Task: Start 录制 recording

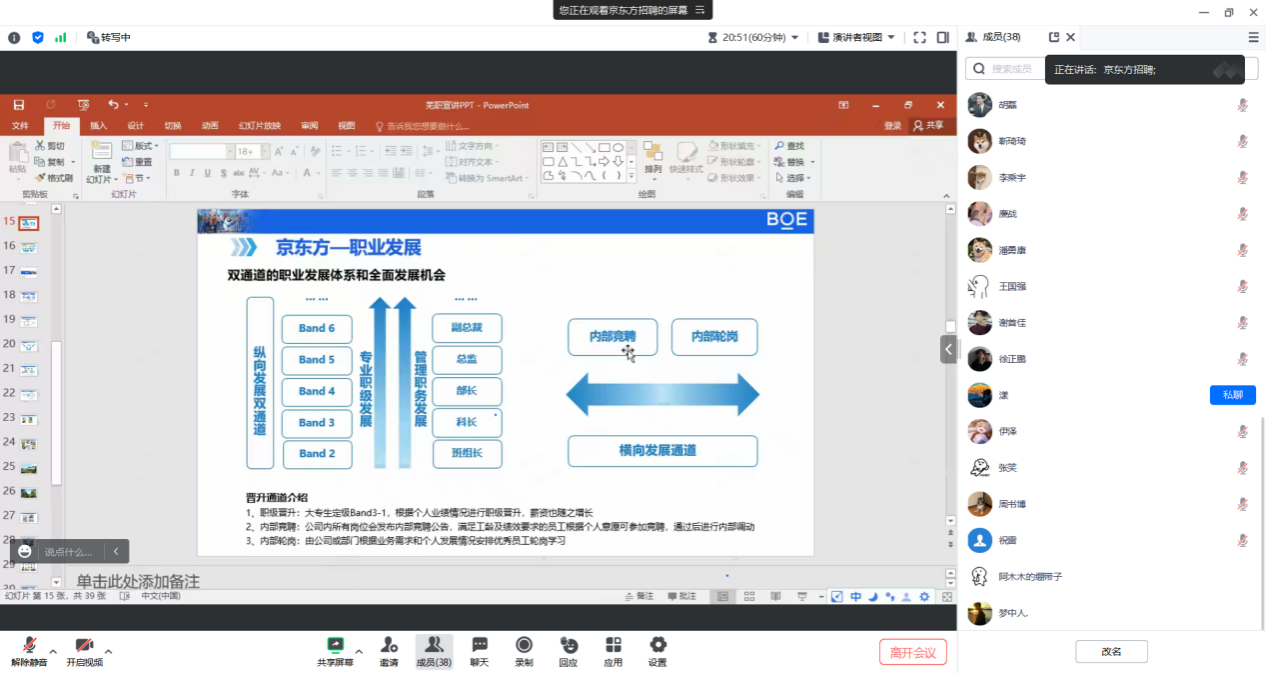Action: 523,652
